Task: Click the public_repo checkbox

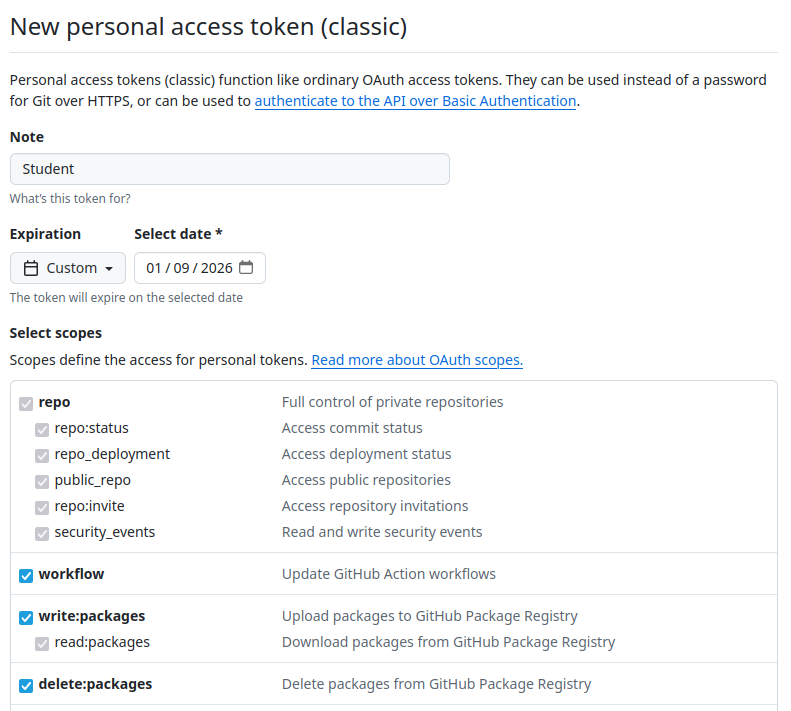Action: pyautogui.click(x=42, y=481)
